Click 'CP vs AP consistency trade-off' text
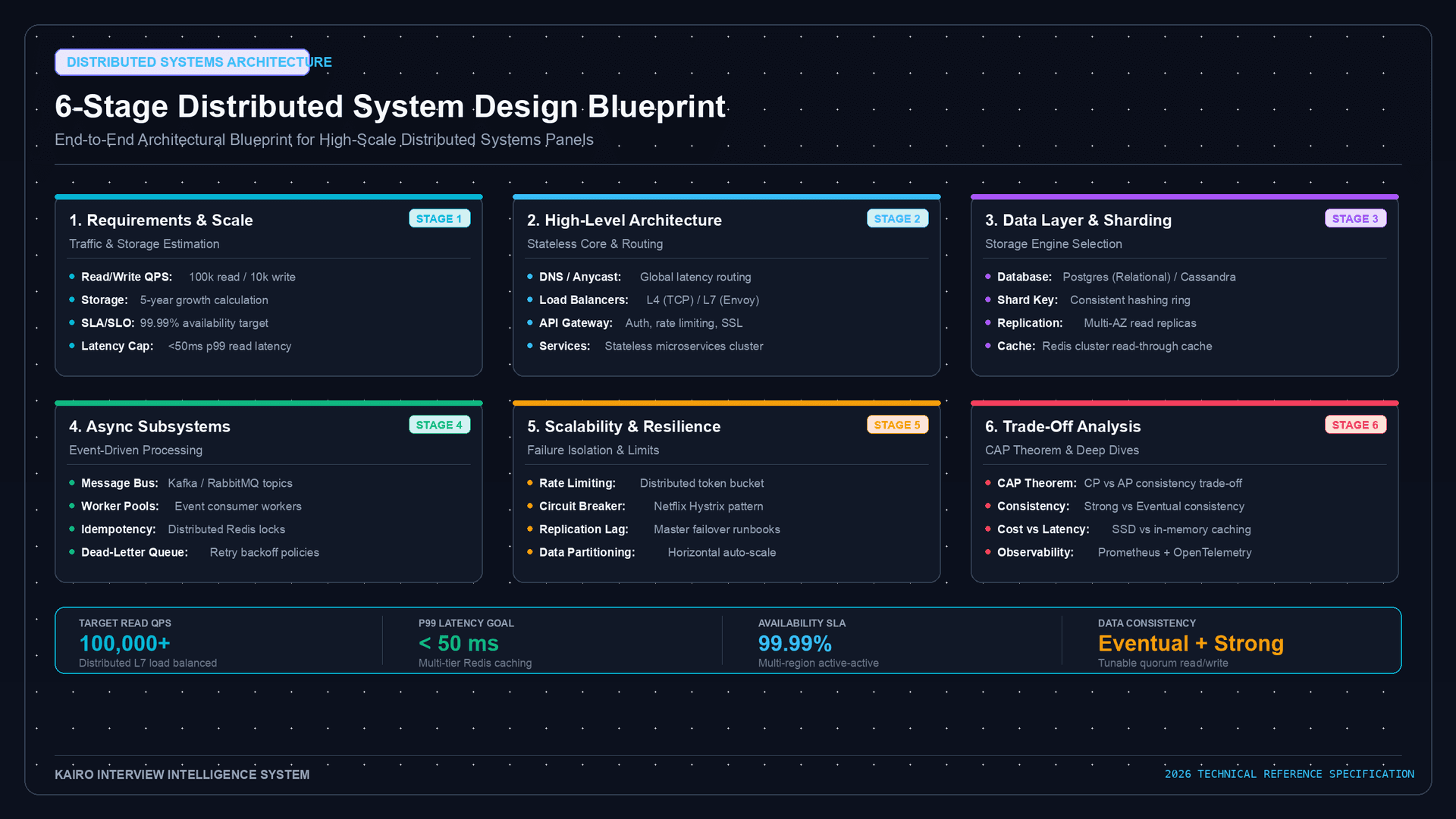The image size is (1456, 819). 1163,484
